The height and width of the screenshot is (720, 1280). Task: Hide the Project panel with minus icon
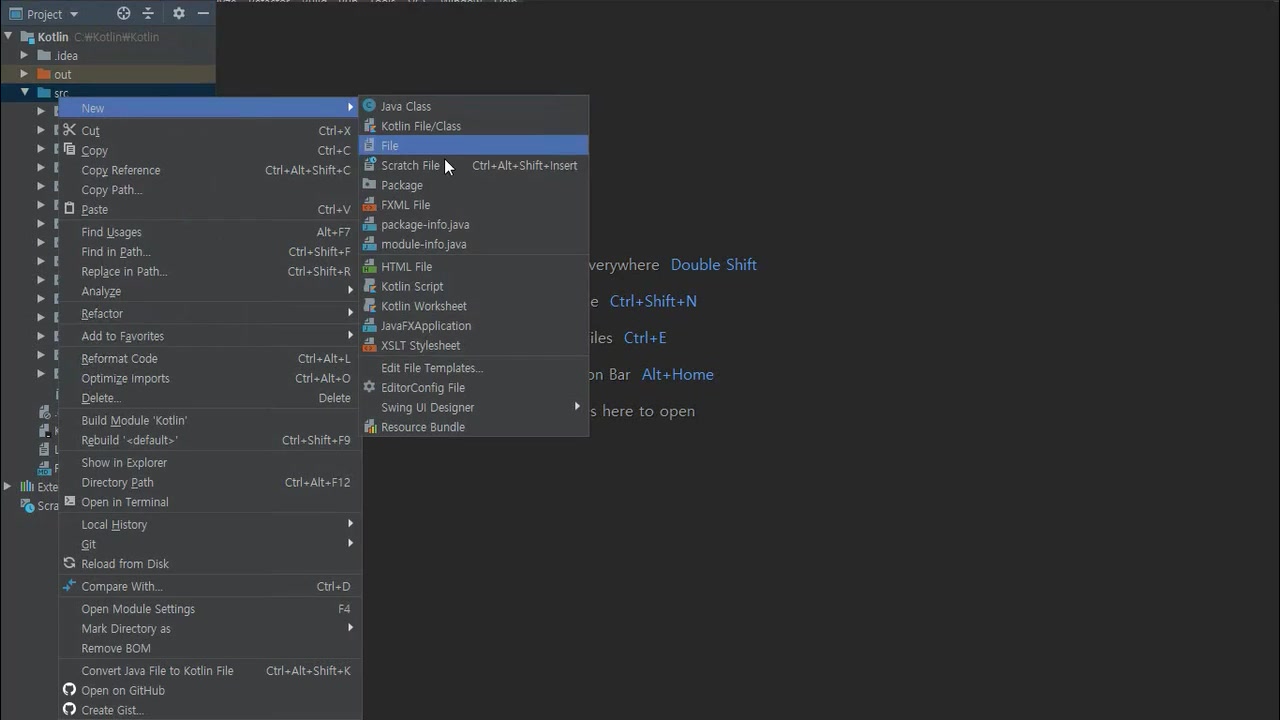pos(203,14)
